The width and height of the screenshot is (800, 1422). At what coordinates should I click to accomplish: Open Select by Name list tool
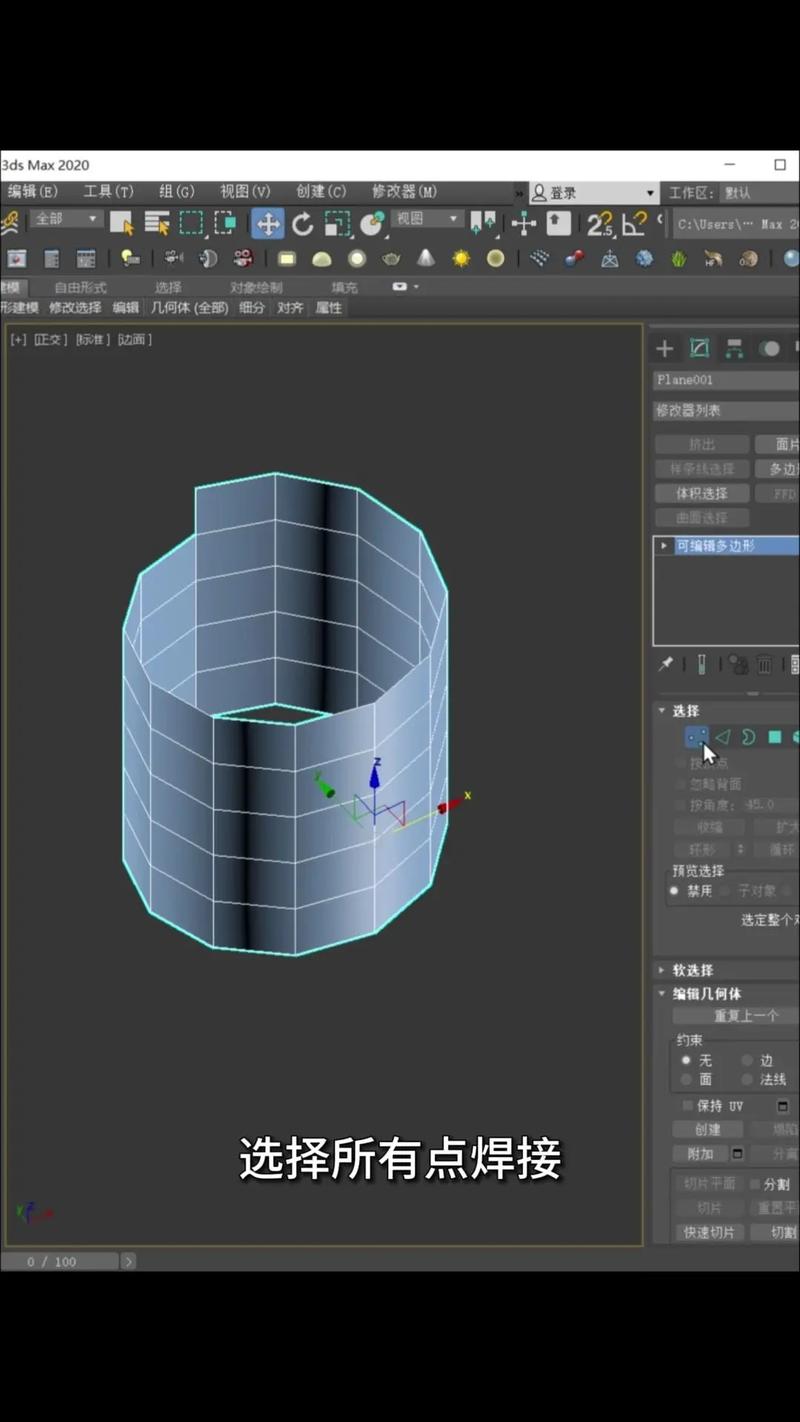click(157, 223)
